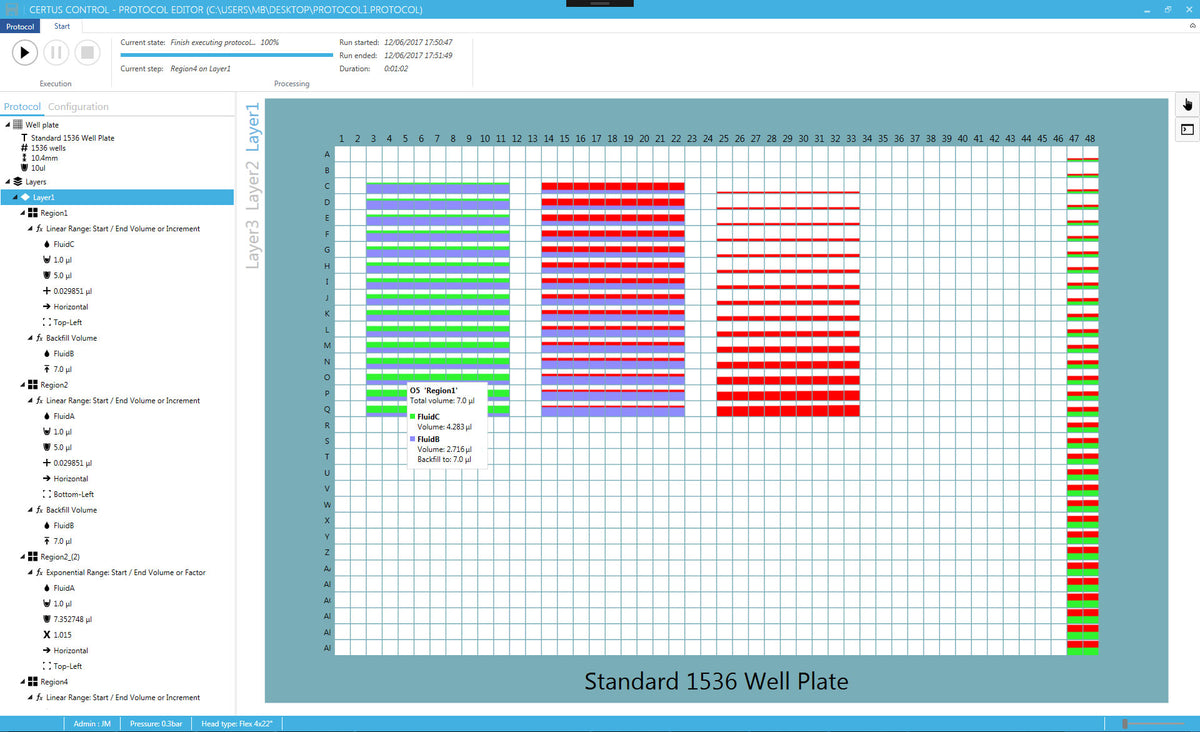Click the beaker icon beside 7.352748 µl
Viewport: 1200px width, 732px height.
click(x=47, y=619)
